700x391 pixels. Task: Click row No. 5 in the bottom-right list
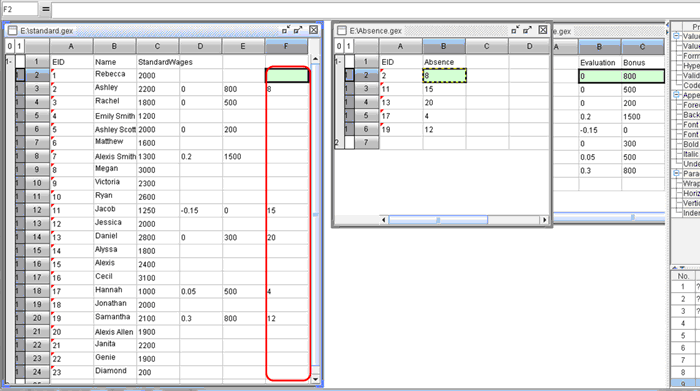[x=686, y=335]
